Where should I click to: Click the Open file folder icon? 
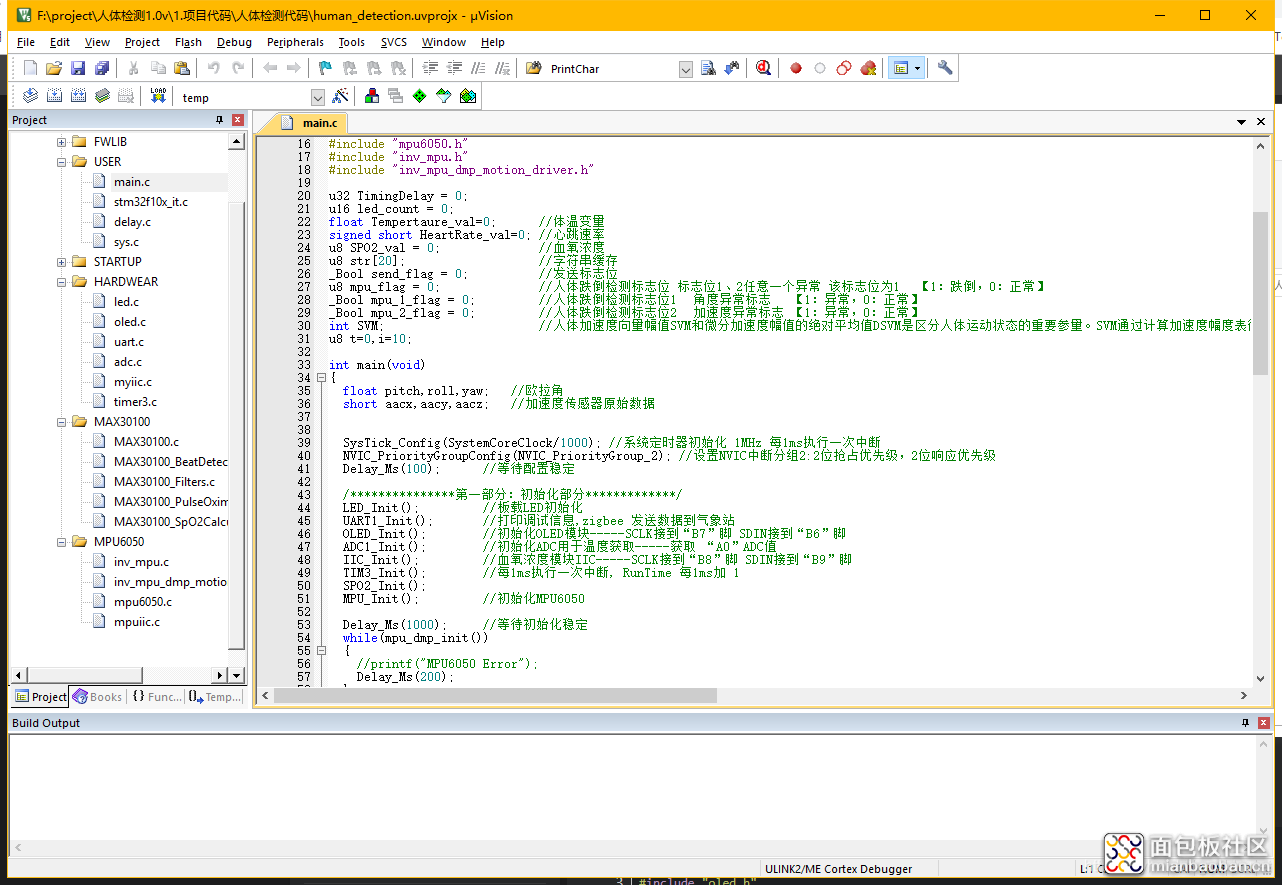(x=54, y=68)
